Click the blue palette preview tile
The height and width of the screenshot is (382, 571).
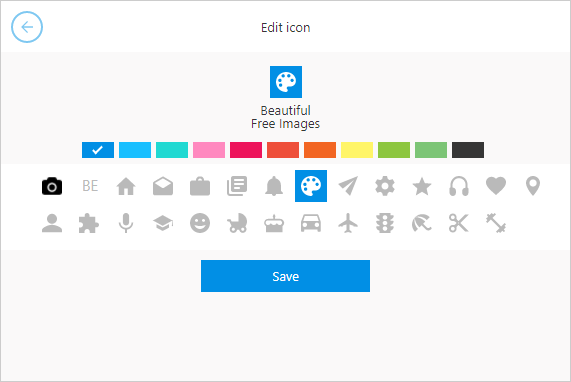click(x=286, y=82)
